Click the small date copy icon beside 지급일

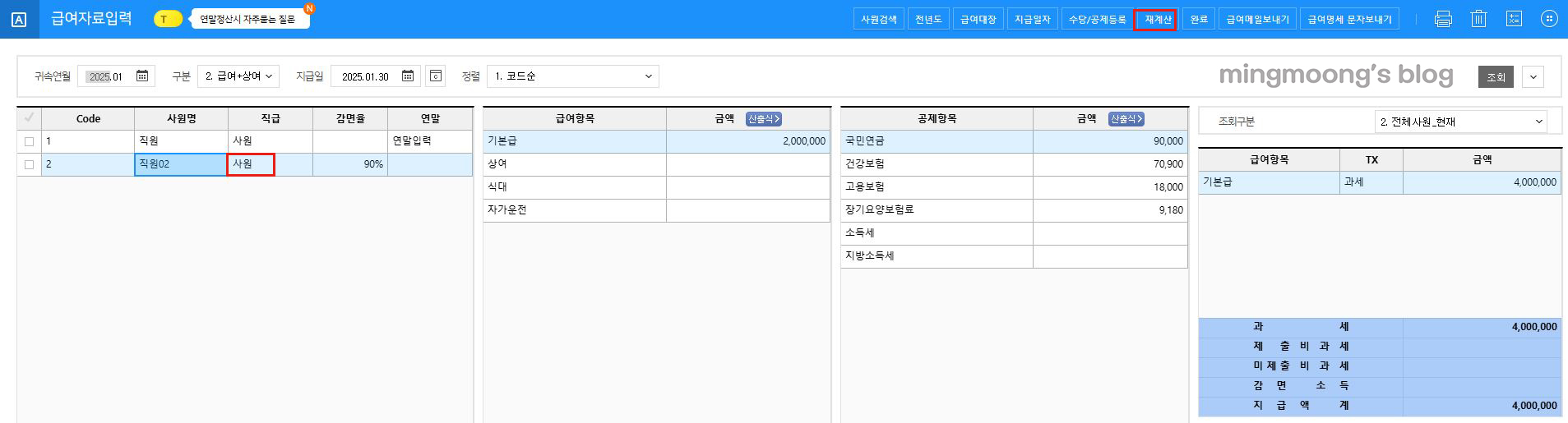click(x=436, y=76)
